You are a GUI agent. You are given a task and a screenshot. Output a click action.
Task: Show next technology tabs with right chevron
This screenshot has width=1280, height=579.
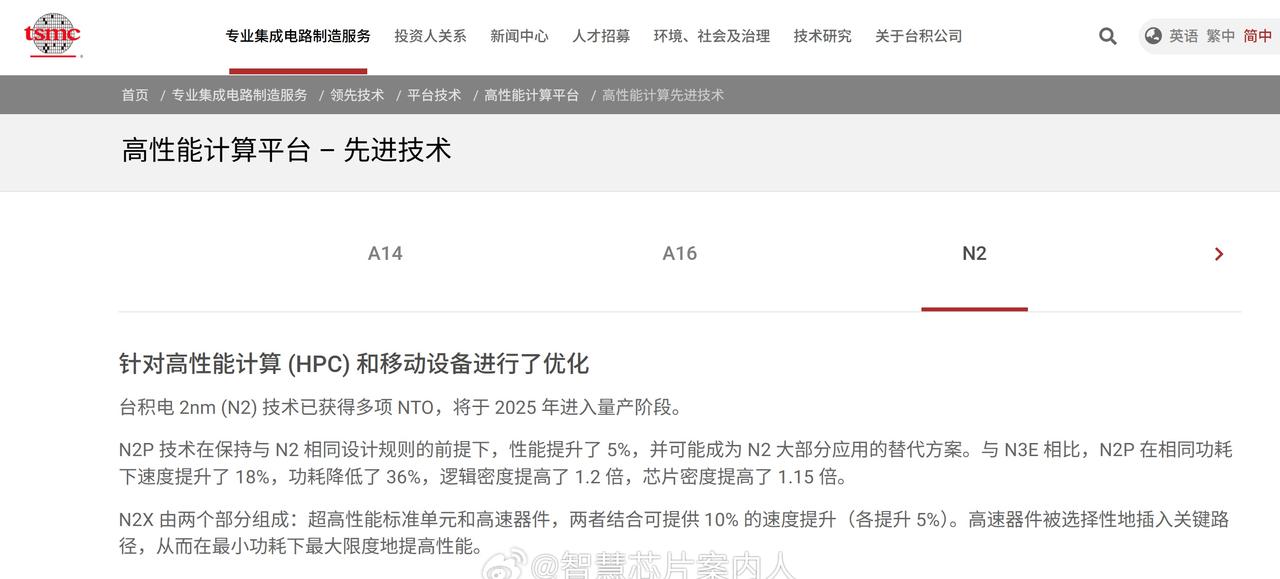1219,254
